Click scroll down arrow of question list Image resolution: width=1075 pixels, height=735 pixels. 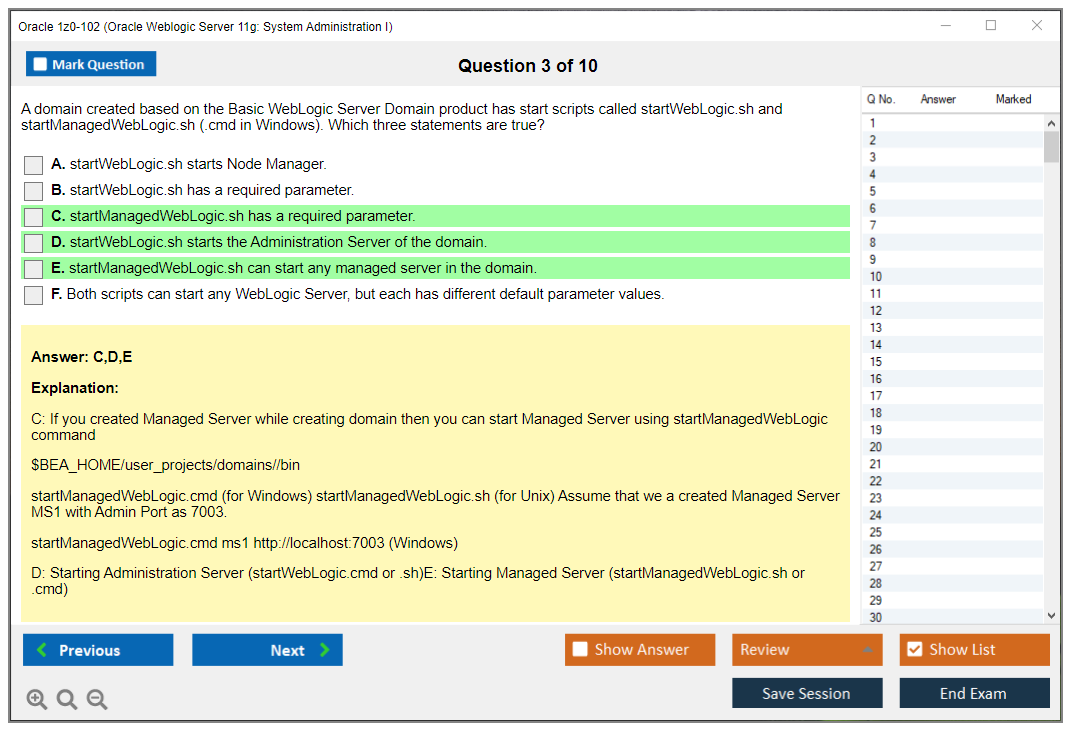point(1051,616)
